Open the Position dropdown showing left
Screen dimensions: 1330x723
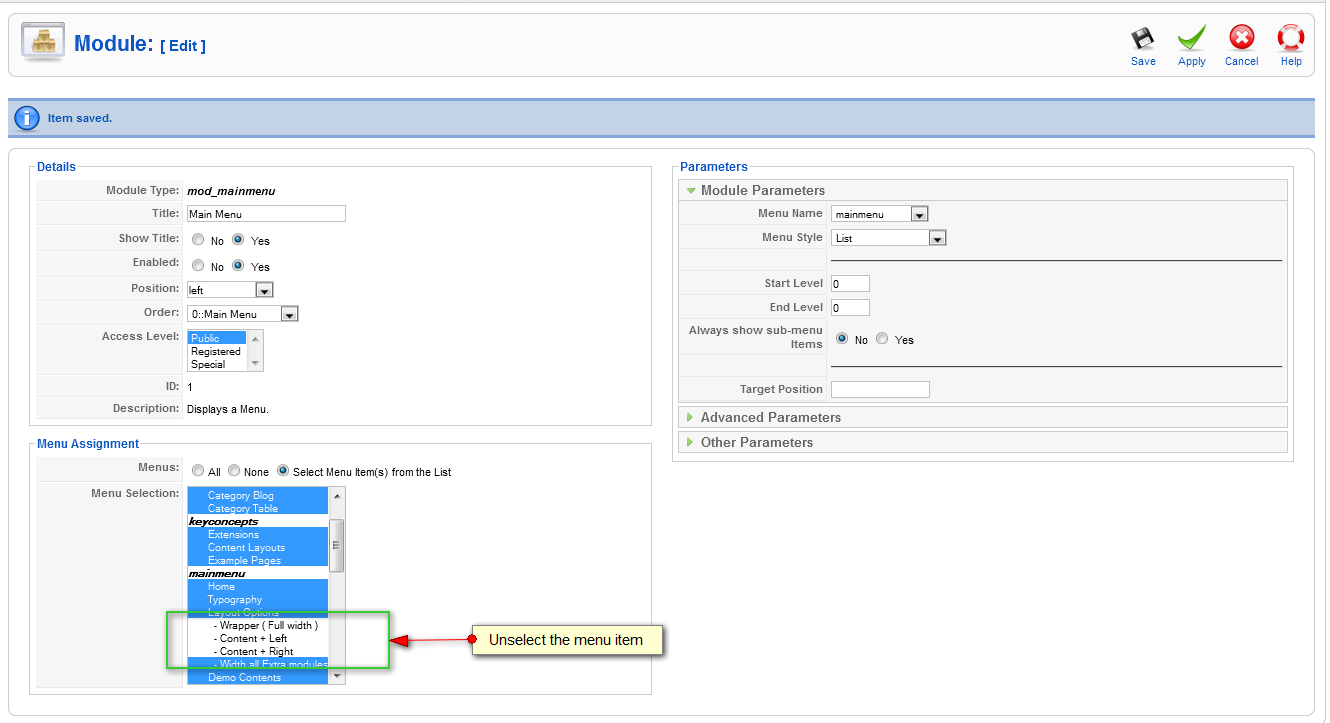[230, 290]
